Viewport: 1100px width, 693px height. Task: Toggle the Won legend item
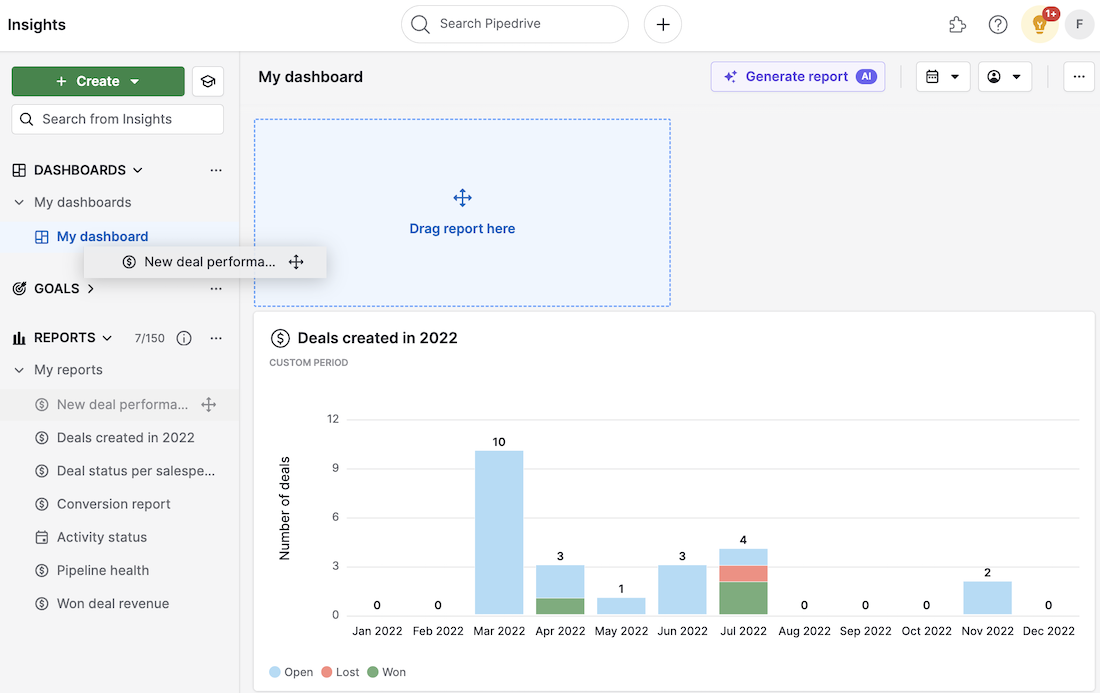pyautogui.click(x=387, y=672)
